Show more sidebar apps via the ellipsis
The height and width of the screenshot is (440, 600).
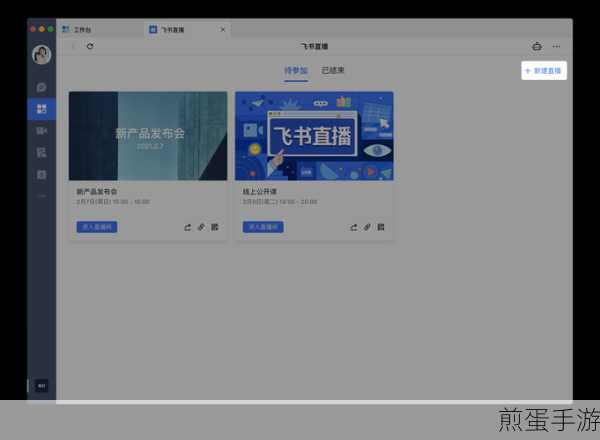coord(41,196)
